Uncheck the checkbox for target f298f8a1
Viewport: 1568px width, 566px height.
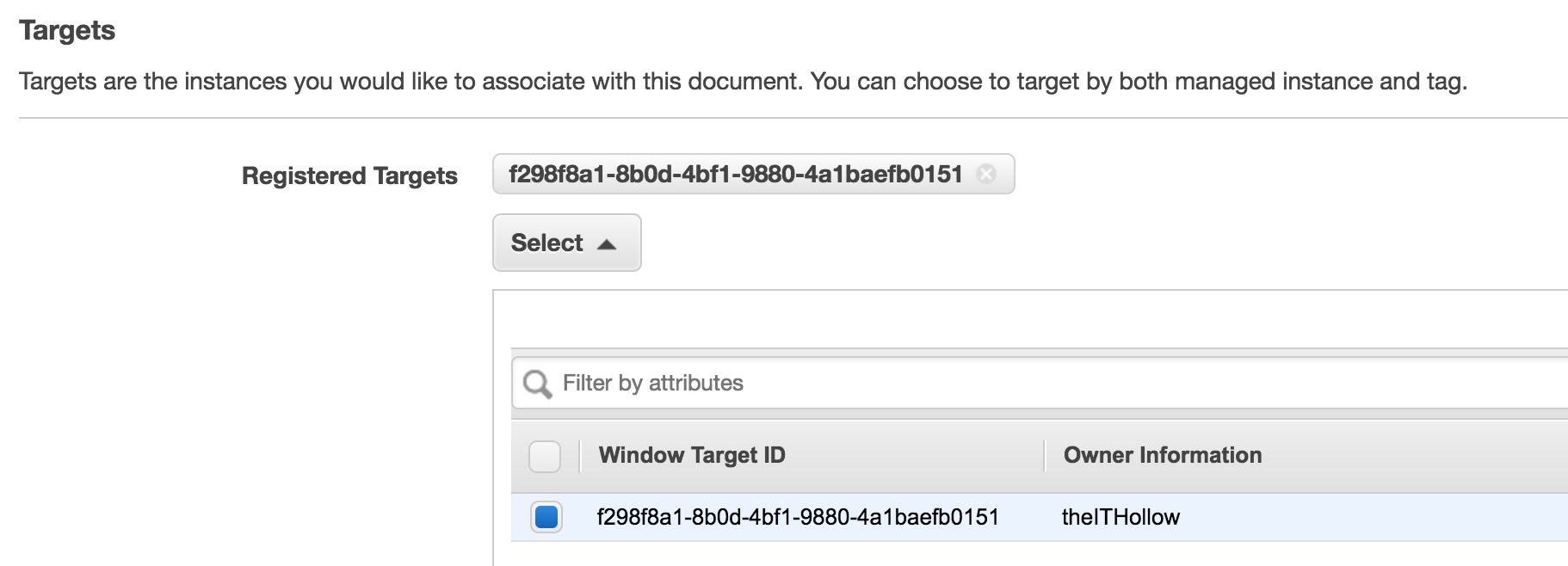click(546, 517)
